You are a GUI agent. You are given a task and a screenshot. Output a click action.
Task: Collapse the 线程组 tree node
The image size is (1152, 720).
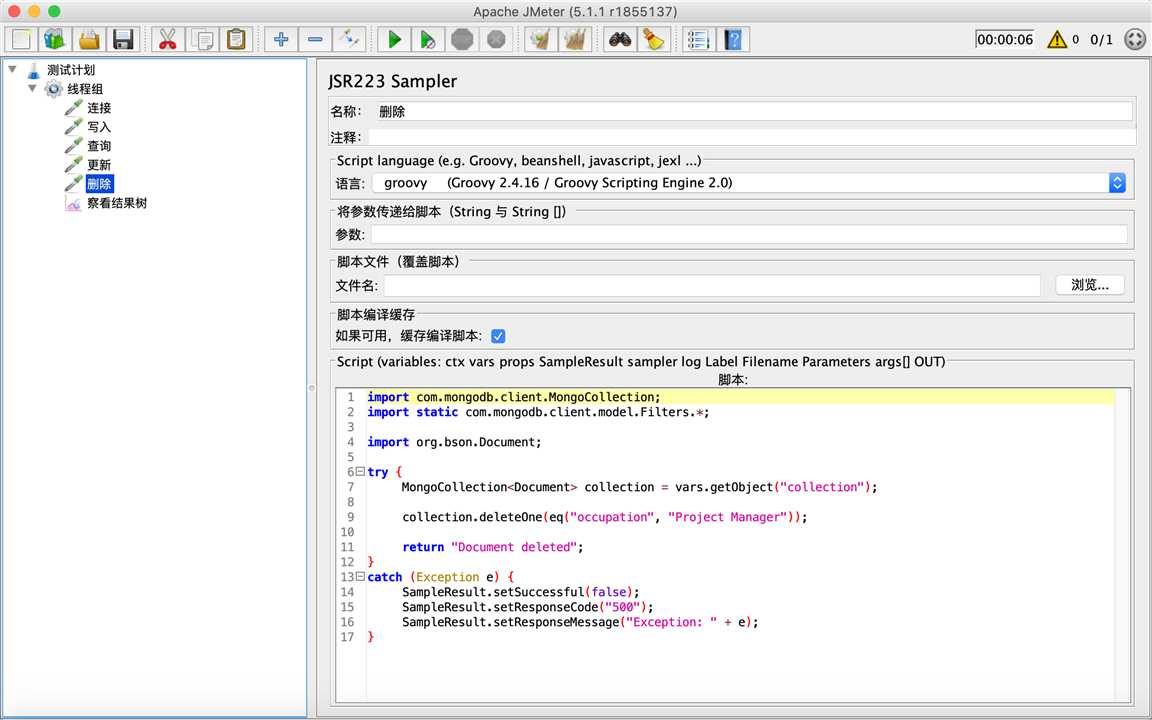[x=32, y=89]
